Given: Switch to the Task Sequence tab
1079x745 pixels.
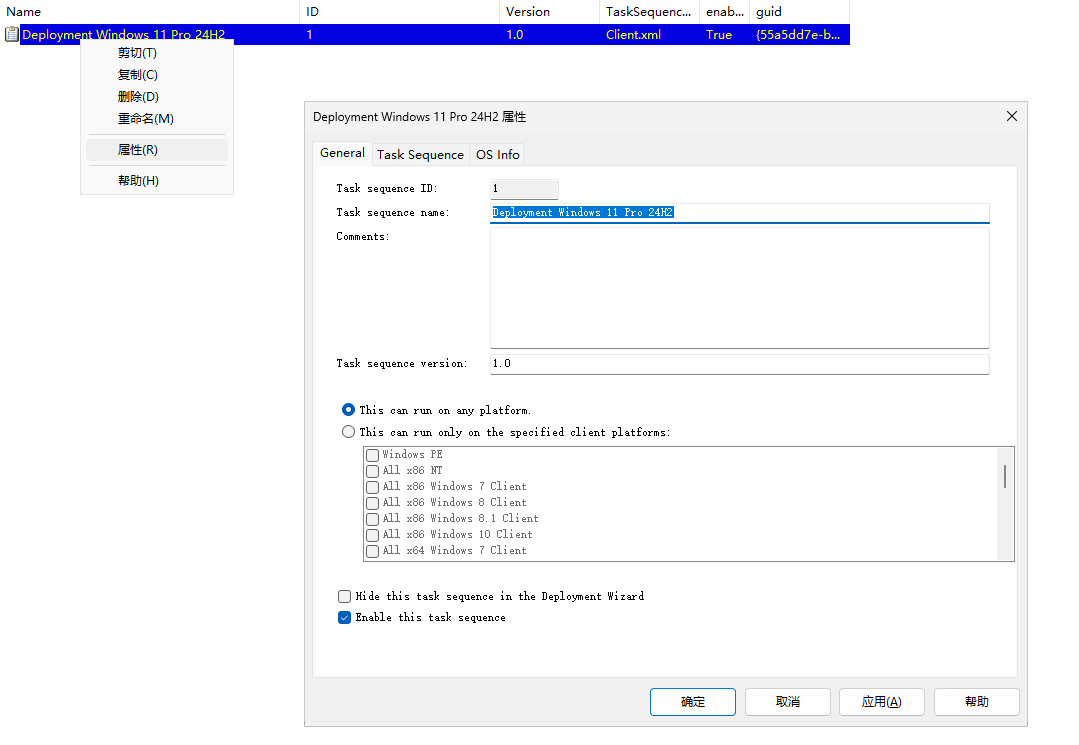Looking at the screenshot, I should (x=420, y=154).
